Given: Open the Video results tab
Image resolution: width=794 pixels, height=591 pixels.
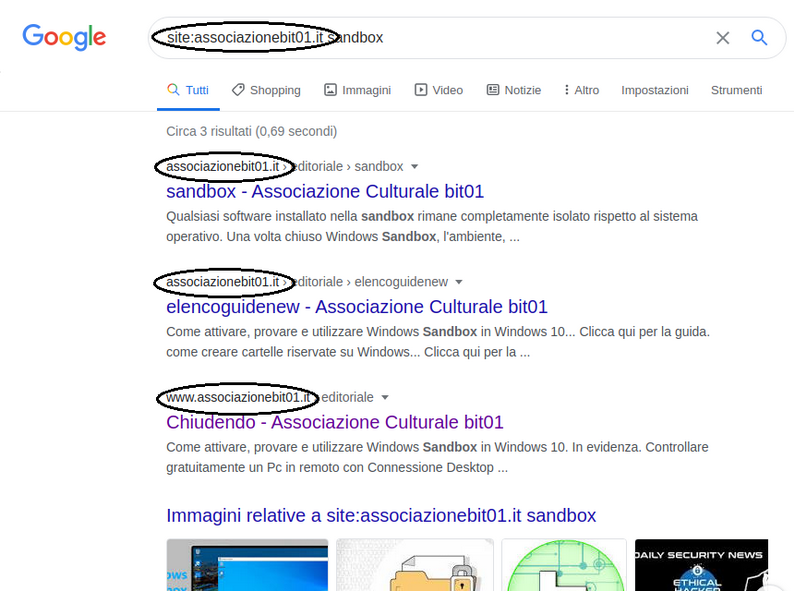Looking at the screenshot, I should pos(439,90).
